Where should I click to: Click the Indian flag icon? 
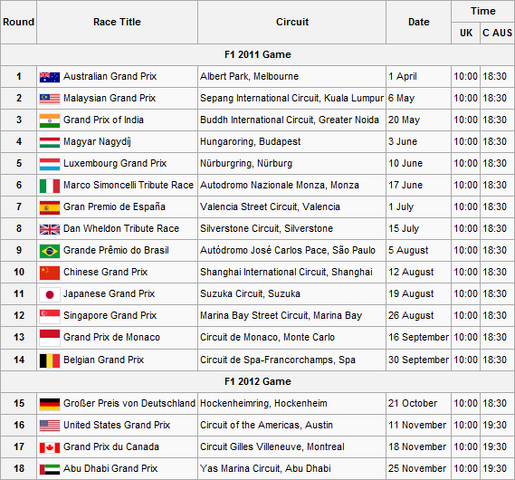[x=50, y=121]
